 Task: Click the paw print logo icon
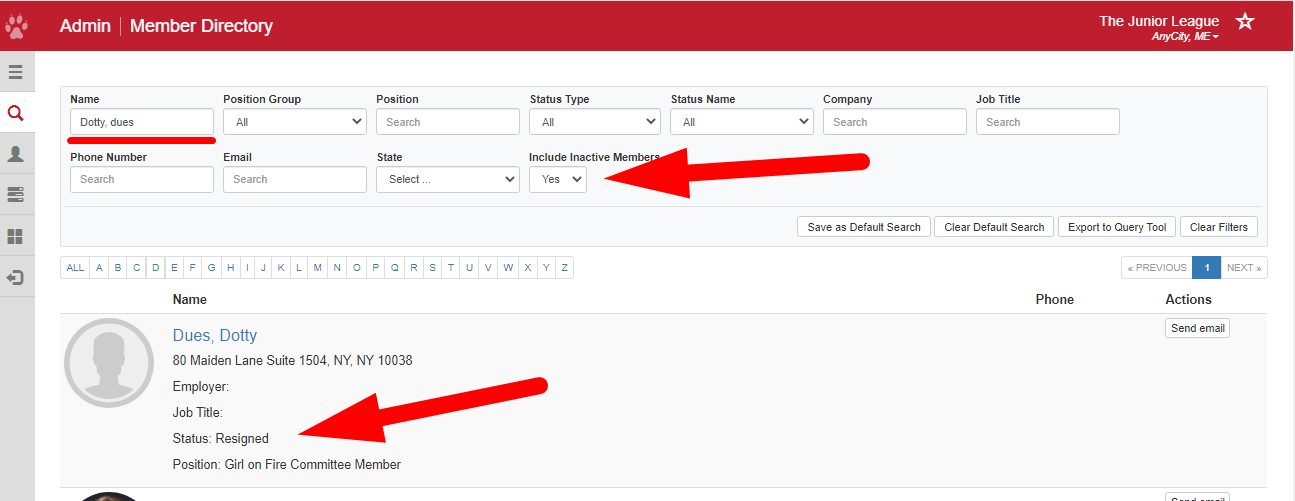(x=16, y=25)
